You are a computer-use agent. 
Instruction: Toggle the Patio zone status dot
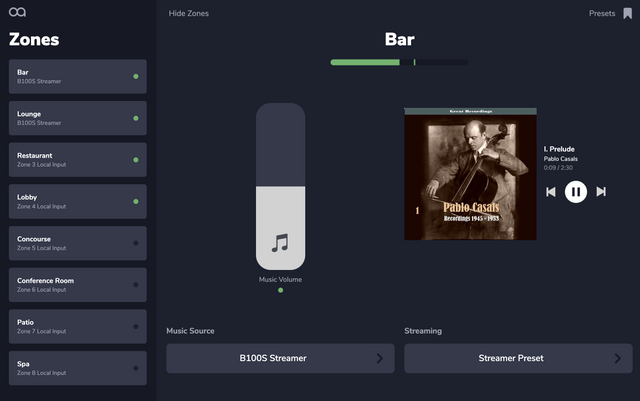(x=136, y=326)
